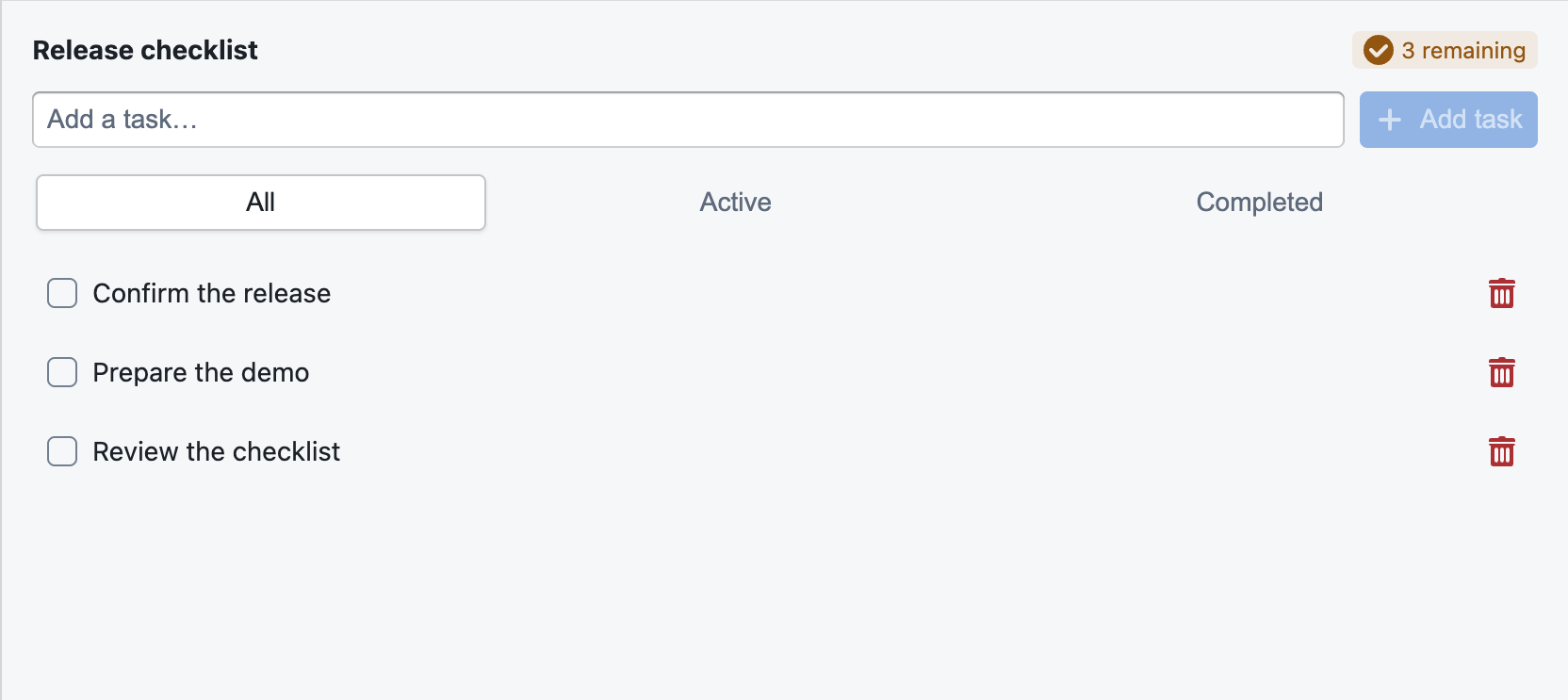Viewport: 1568px width, 700px height.
Task: Click empty space in Prepare the demo row
Action: [895, 372]
